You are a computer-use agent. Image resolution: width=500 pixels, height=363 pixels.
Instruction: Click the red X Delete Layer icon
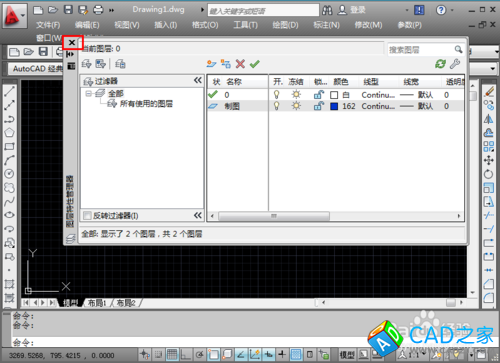click(240, 64)
